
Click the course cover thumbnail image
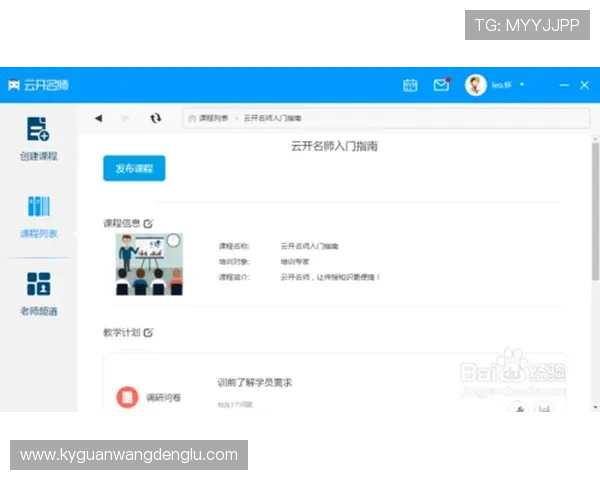(149, 264)
